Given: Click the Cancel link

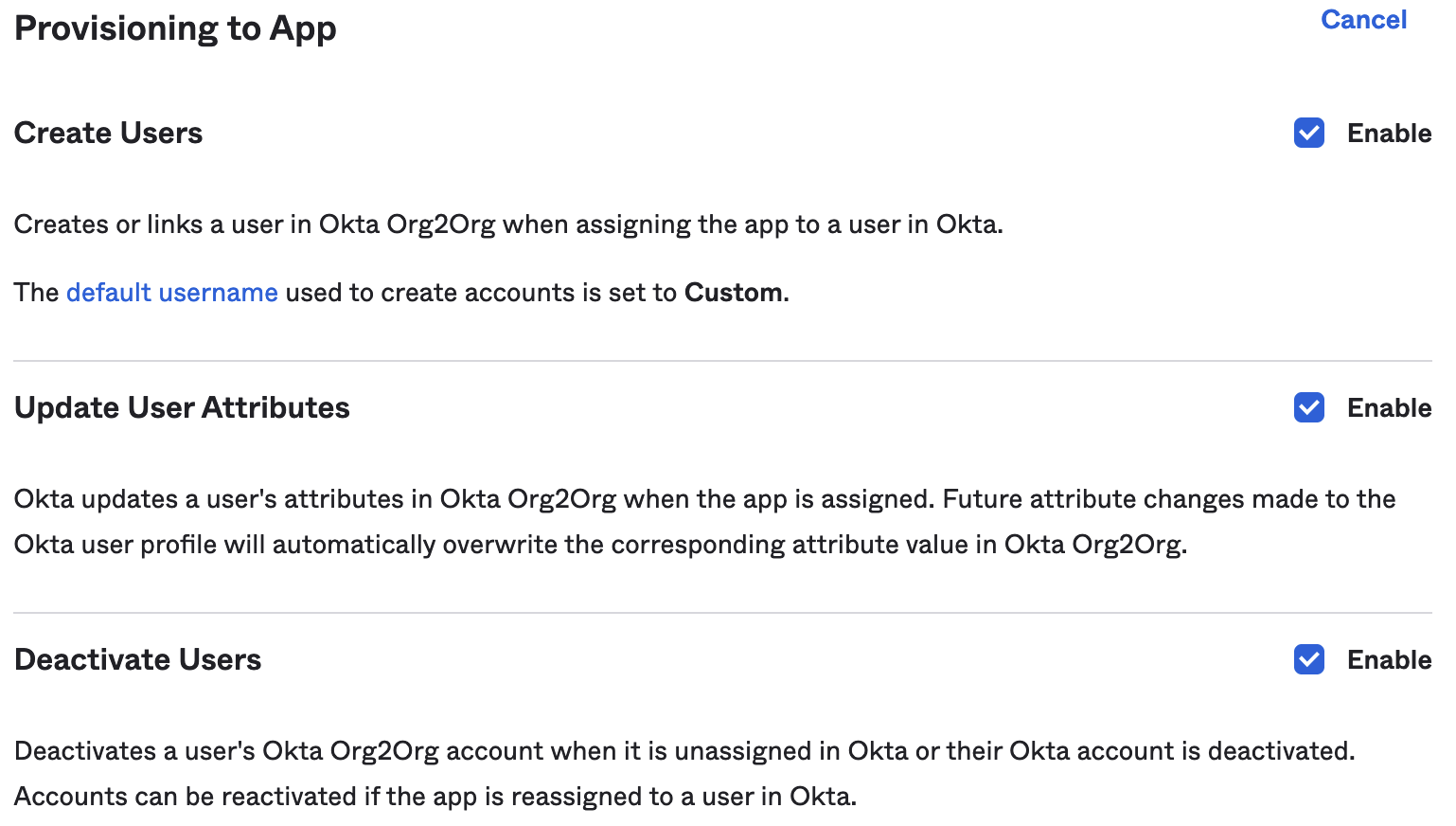Looking at the screenshot, I should 1363,20.
